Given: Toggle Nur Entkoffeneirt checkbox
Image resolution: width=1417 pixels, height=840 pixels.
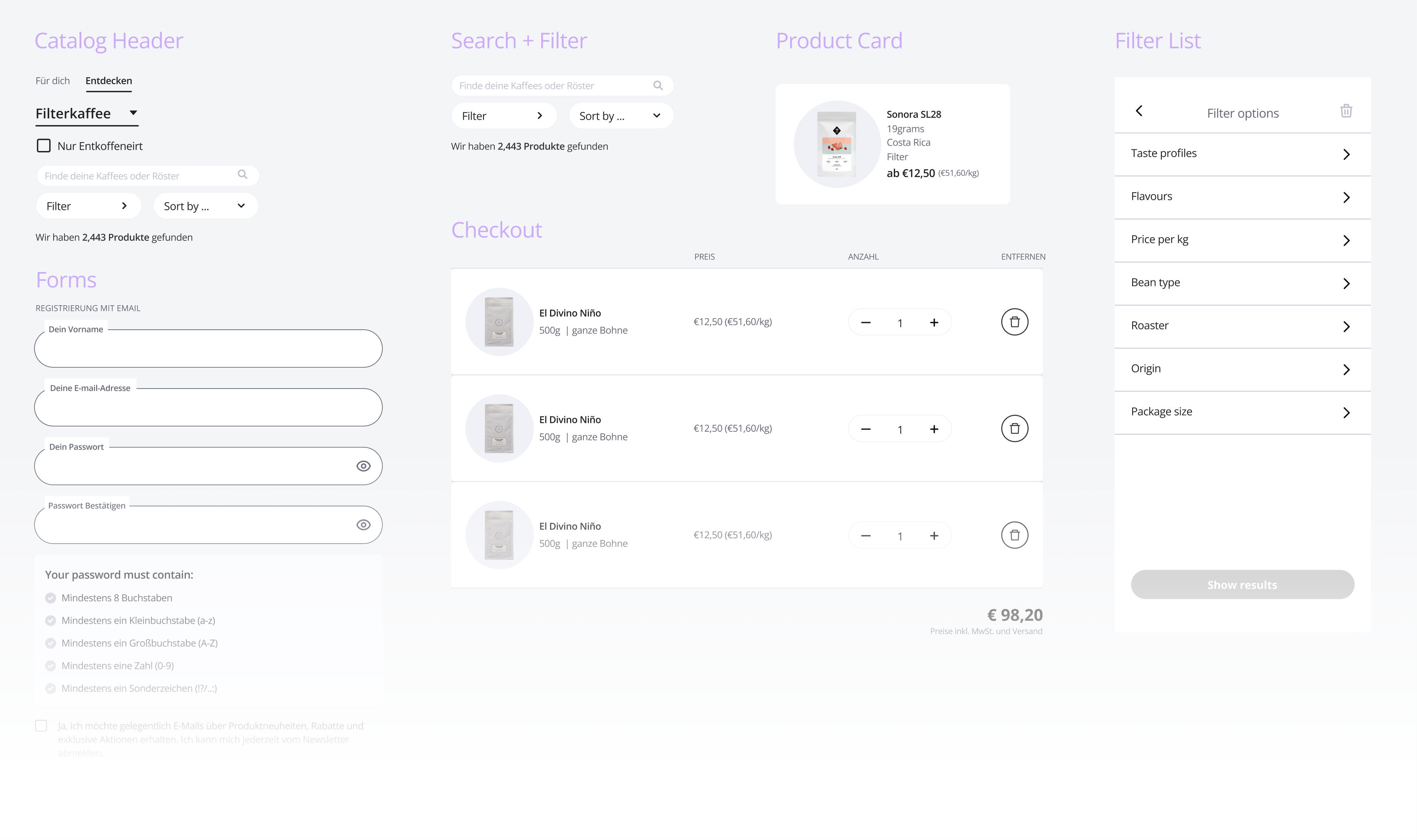Looking at the screenshot, I should [44, 145].
